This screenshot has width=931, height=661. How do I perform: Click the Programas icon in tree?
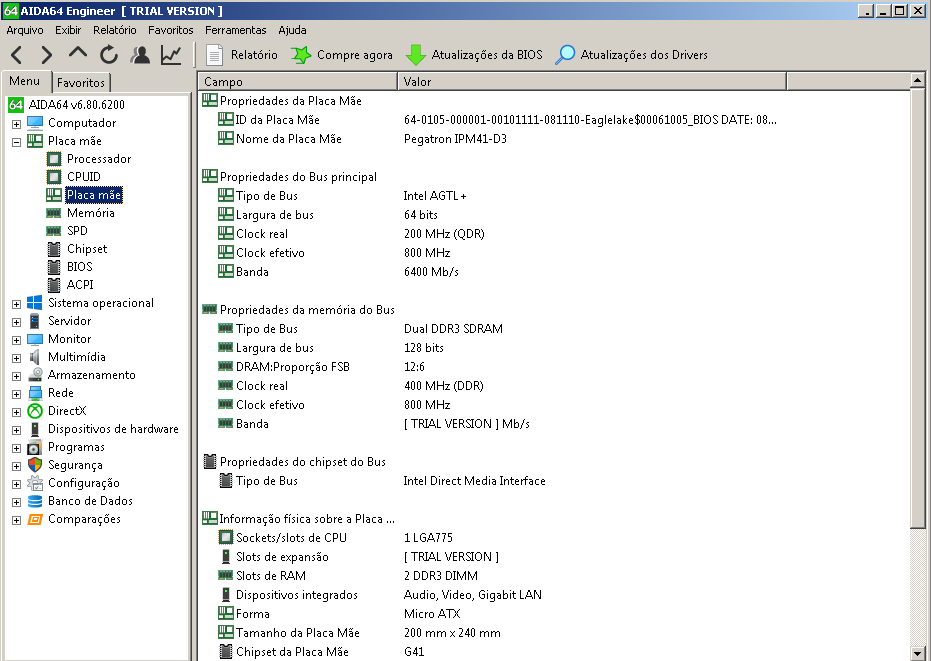tap(35, 447)
